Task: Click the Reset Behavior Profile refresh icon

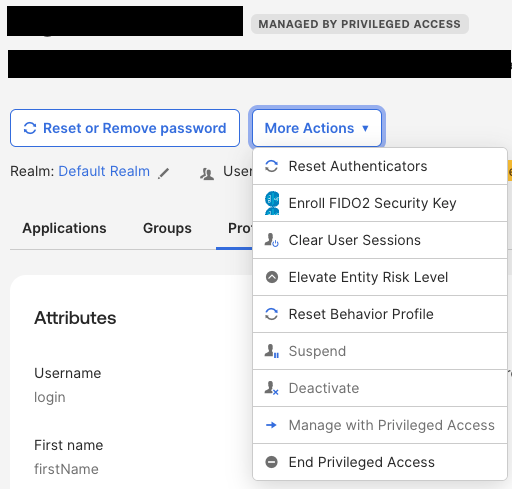Action: coord(271,314)
